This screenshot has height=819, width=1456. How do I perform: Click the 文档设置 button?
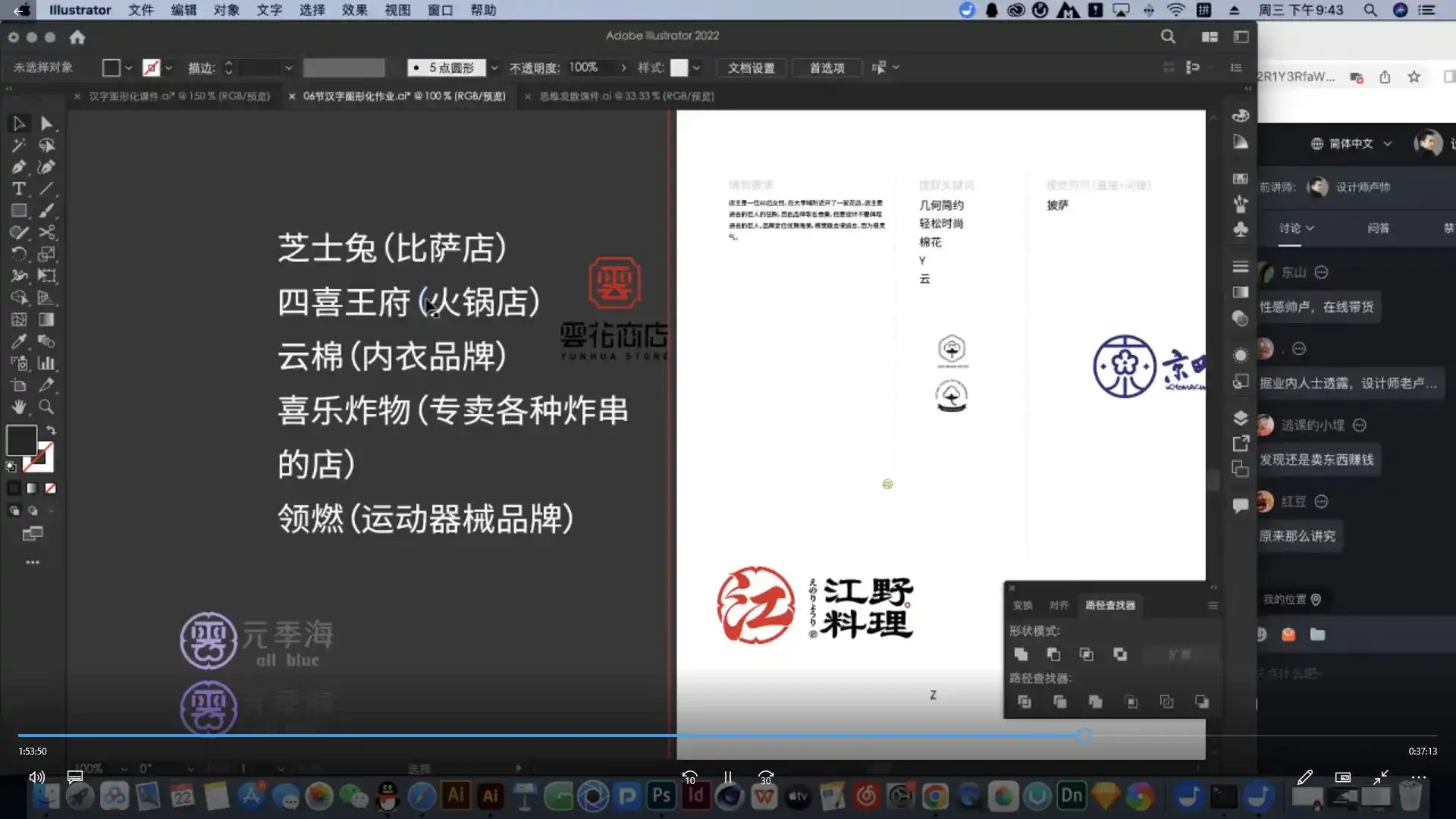(x=751, y=68)
